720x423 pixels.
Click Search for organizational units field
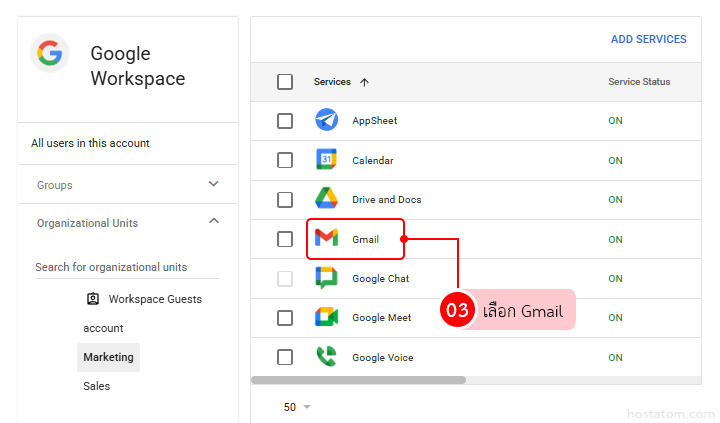tap(127, 267)
